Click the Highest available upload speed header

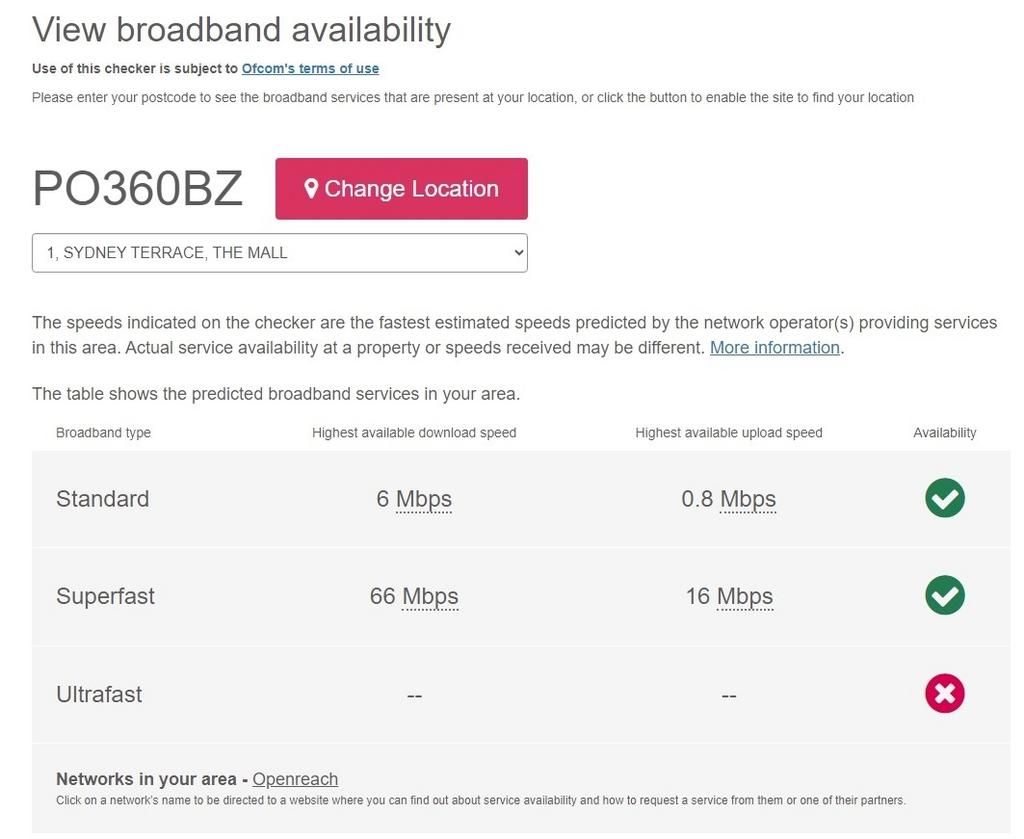tap(728, 433)
